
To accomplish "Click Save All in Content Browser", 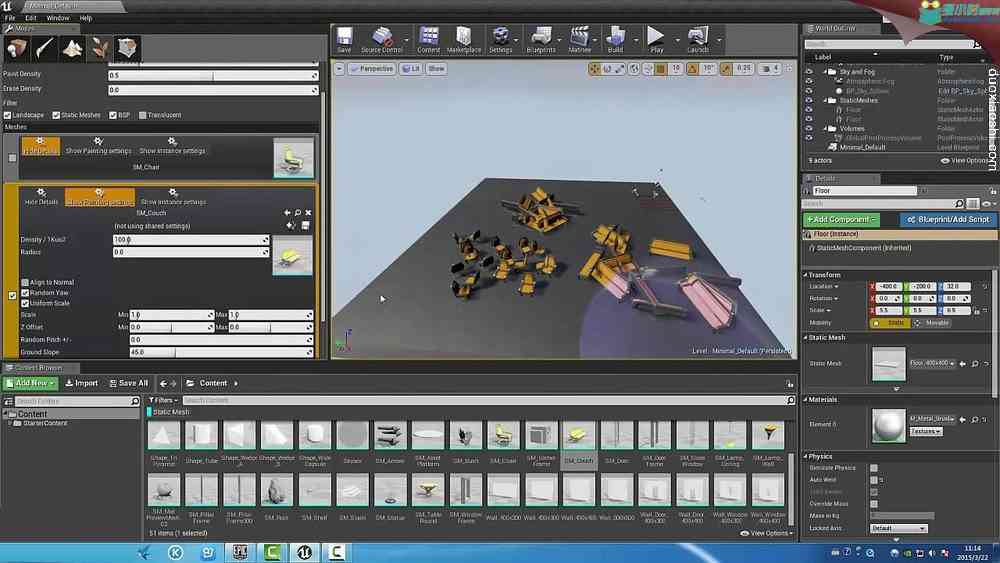I will (x=128, y=383).
